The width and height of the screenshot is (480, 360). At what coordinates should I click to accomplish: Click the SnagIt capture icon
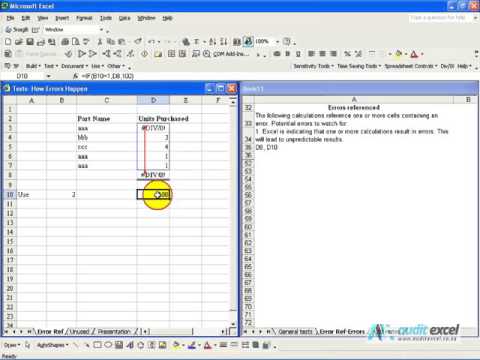click(x=17, y=30)
